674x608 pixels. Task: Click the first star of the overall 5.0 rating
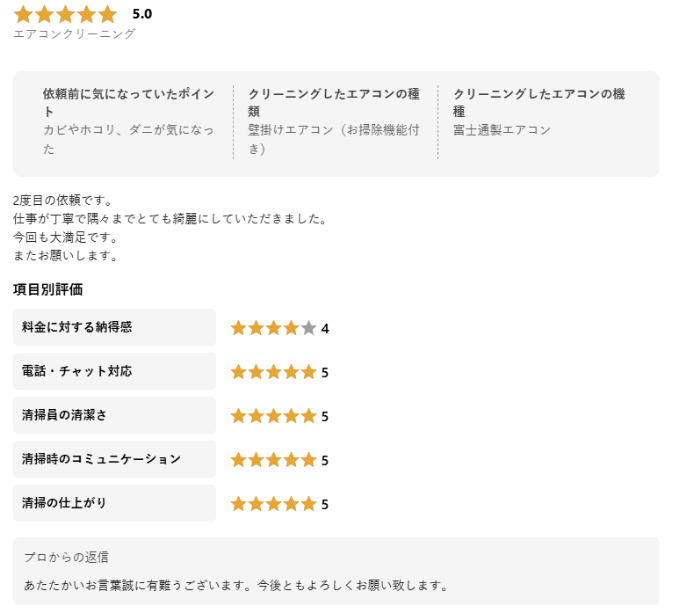[x=23, y=15]
